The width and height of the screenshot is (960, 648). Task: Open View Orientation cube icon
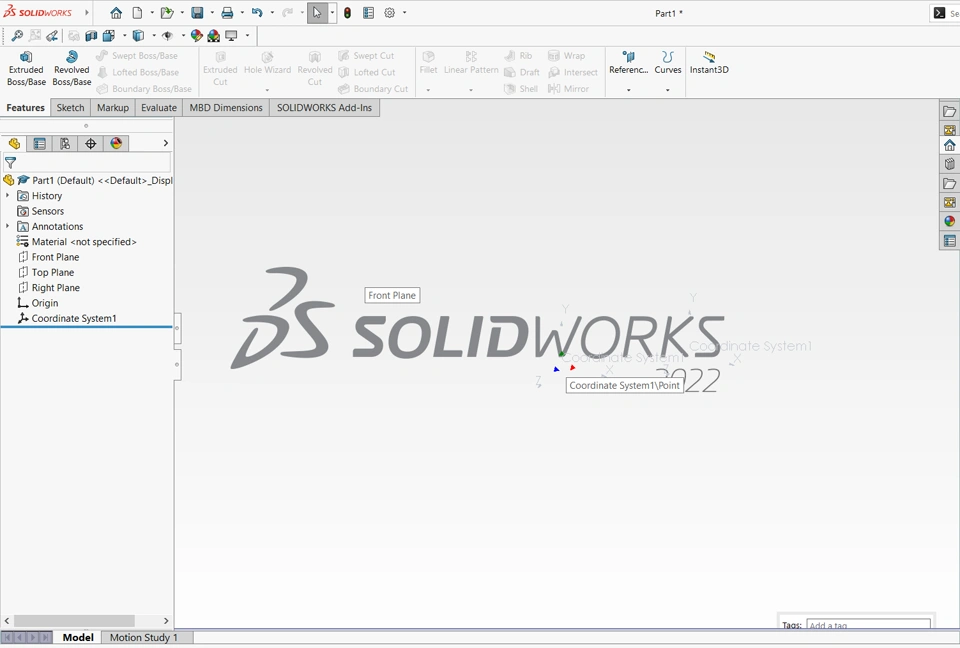tap(109, 36)
